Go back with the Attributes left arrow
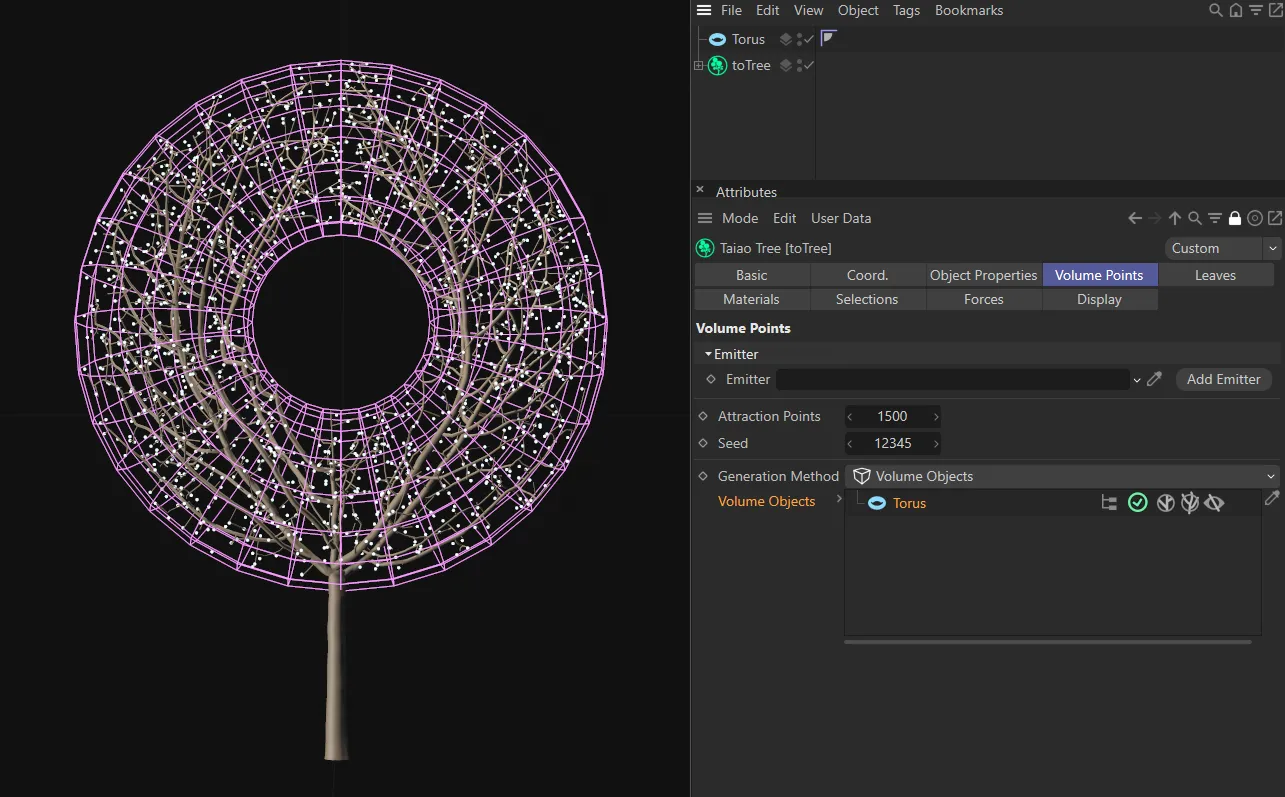This screenshot has height=797, width=1285. click(1135, 218)
